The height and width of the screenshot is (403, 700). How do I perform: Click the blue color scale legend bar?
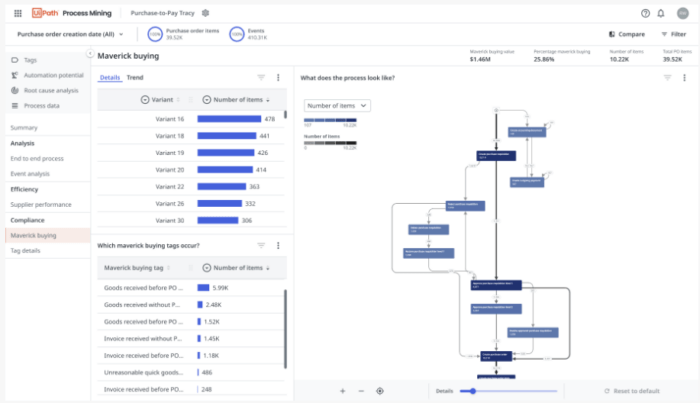(330, 120)
